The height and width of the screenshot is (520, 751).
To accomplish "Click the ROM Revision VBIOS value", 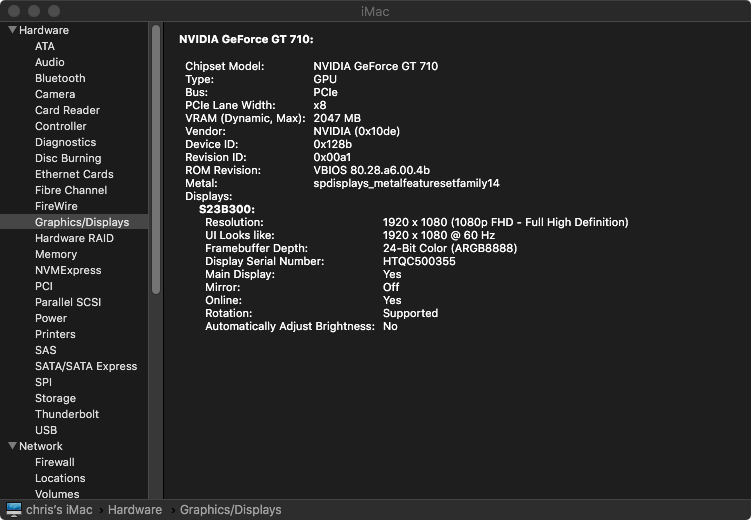I will pyautogui.click(x=371, y=170).
